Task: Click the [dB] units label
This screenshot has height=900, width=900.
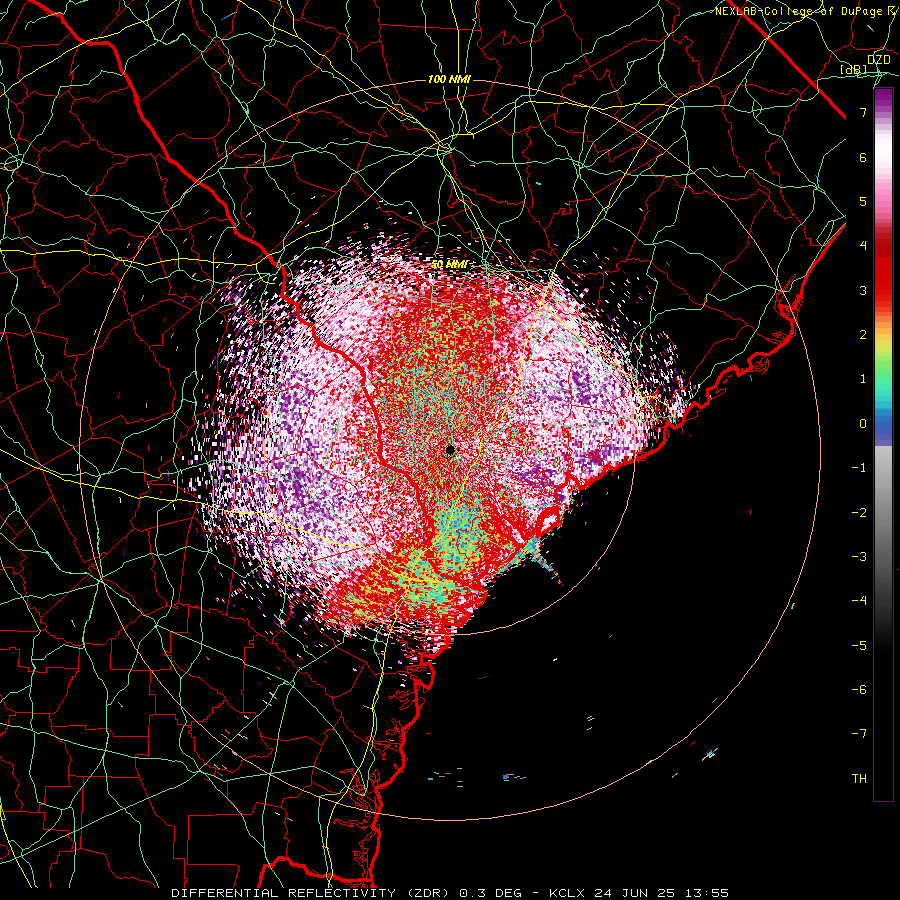Action: 854,69
